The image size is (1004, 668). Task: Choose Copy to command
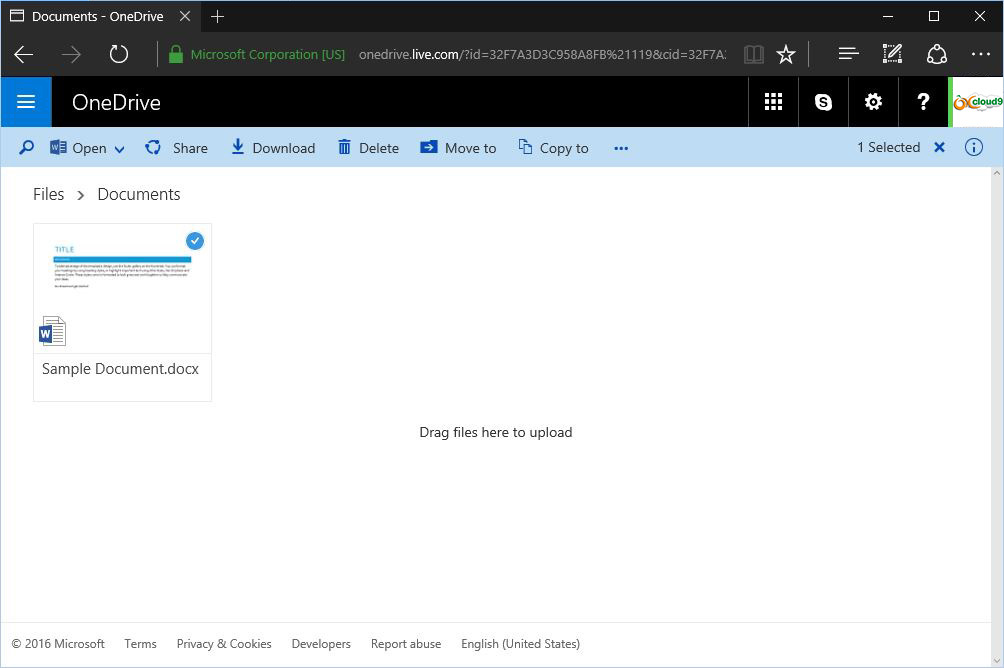pyautogui.click(x=553, y=148)
